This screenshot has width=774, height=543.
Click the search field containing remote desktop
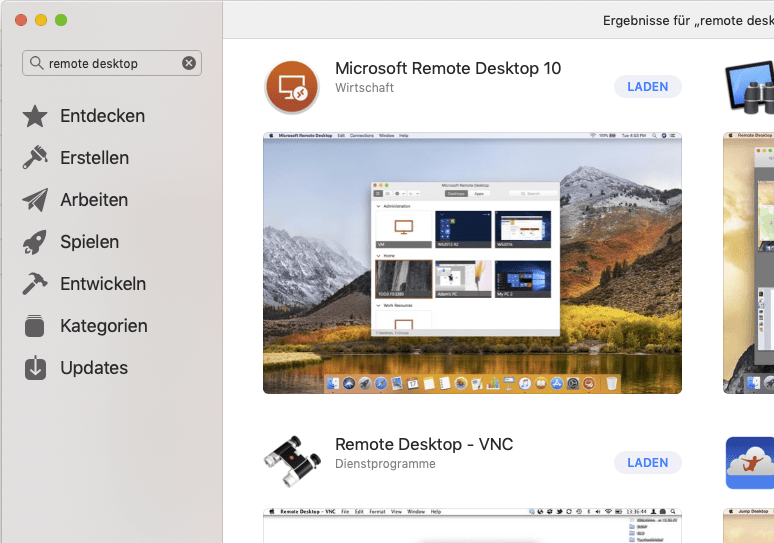click(112, 63)
